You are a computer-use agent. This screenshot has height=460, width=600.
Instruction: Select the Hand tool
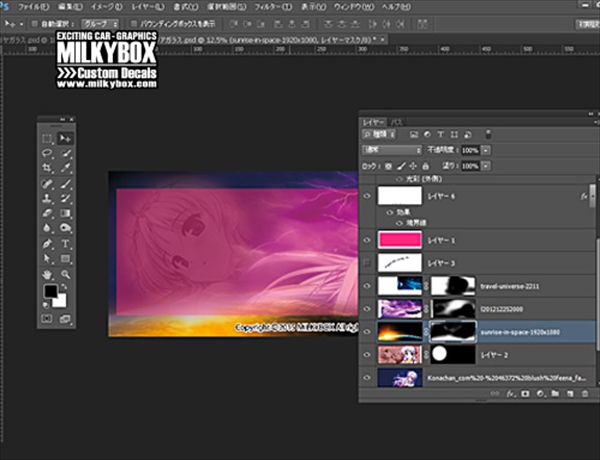(x=47, y=274)
